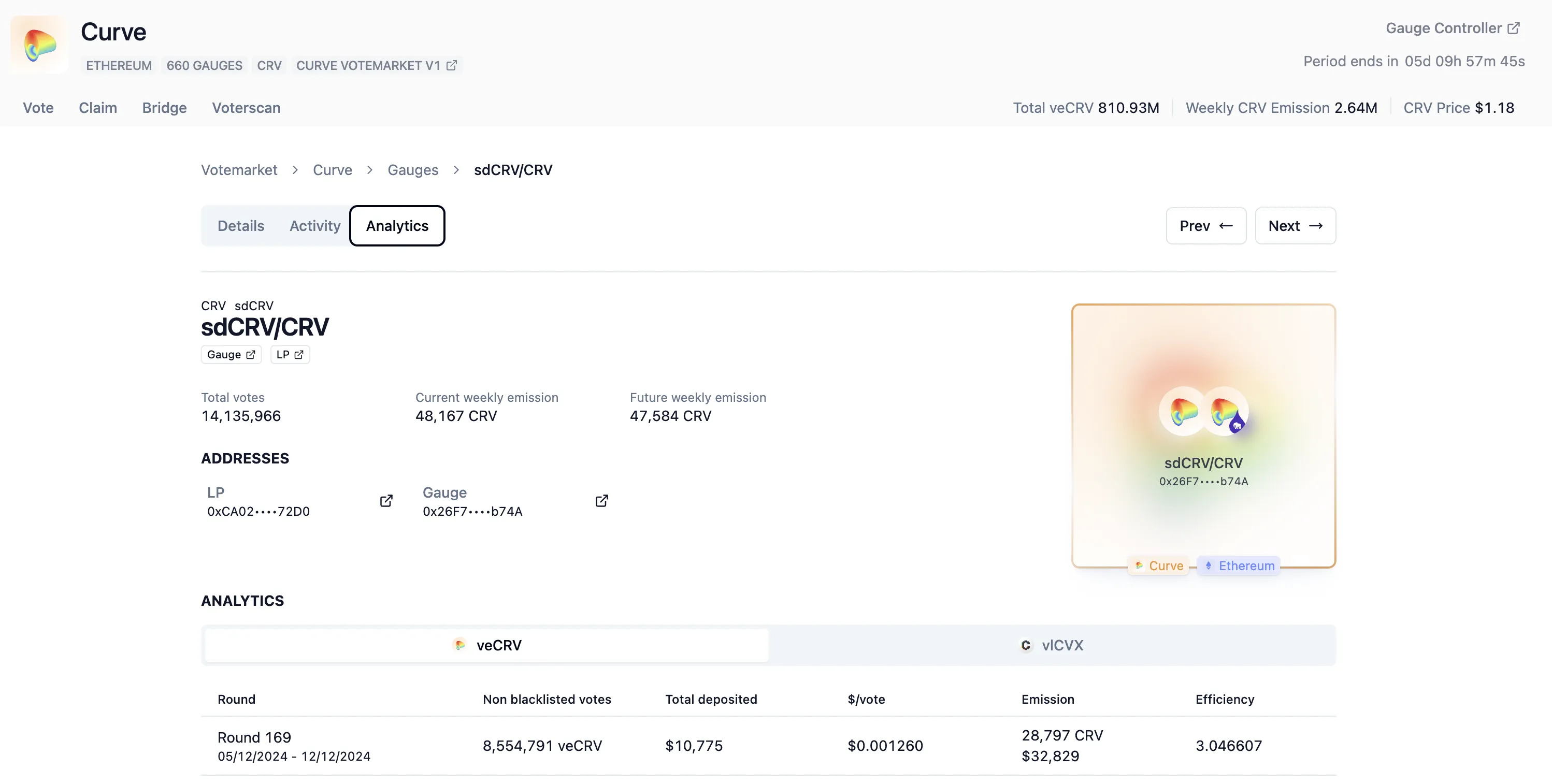1552x784 pixels.
Task: Open the LP address external link icon
Action: (x=386, y=501)
